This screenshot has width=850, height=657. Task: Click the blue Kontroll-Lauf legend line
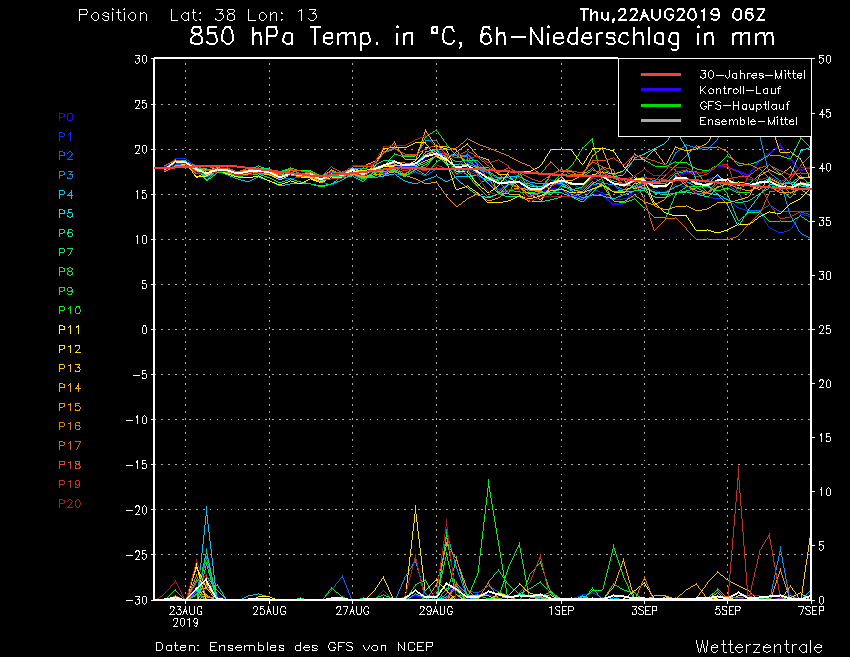click(x=661, y=90)
